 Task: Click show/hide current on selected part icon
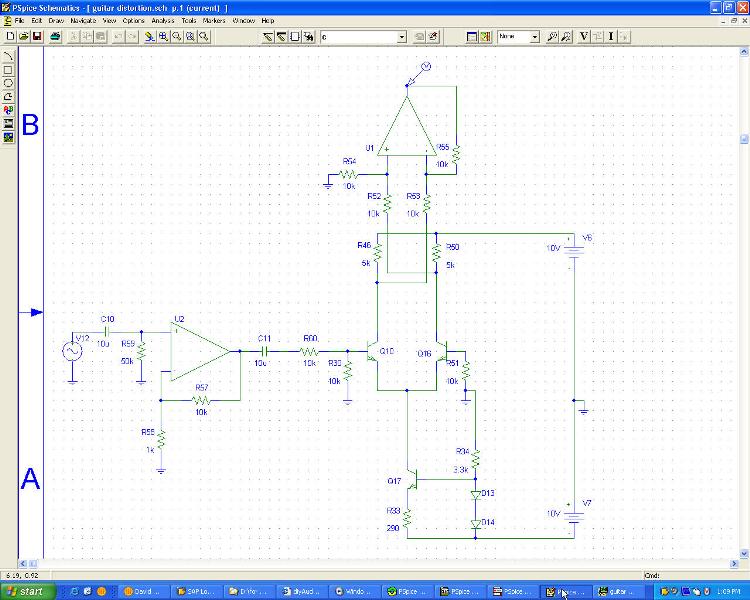[624, 36]
